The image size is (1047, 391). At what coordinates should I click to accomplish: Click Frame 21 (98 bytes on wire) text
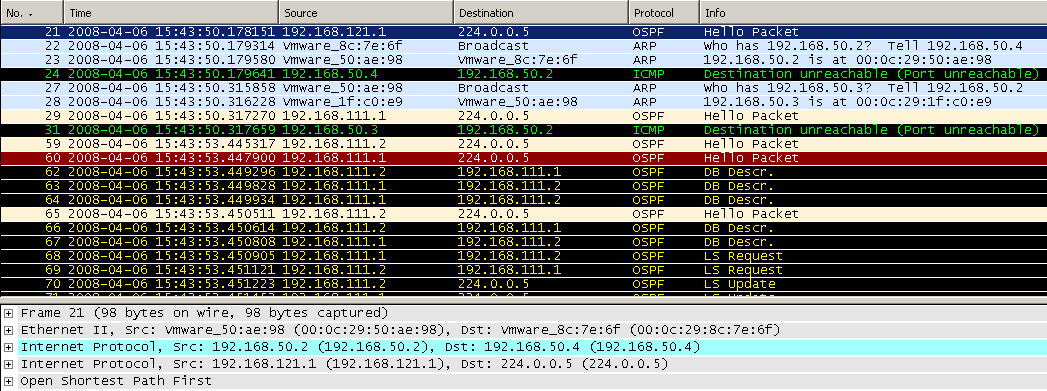click(204, 313)
